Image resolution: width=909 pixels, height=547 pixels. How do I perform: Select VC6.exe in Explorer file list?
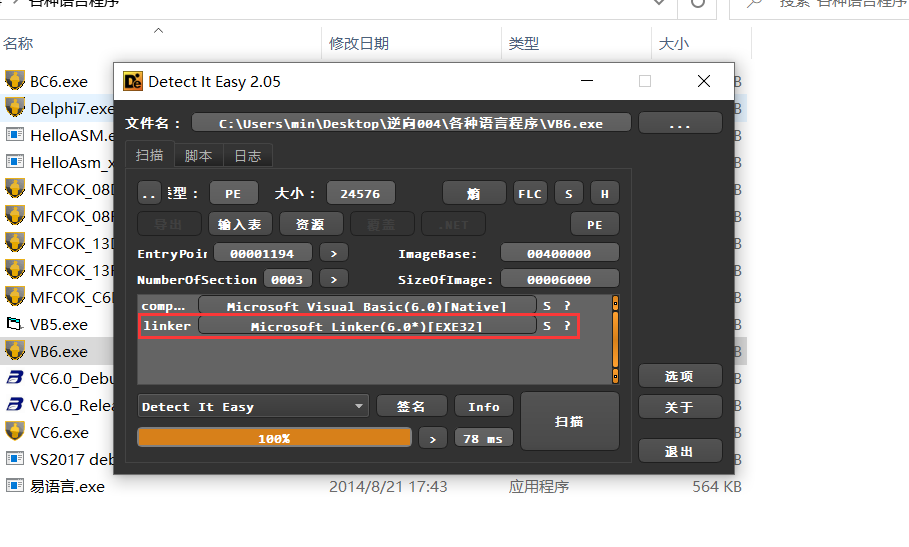[59, 432]
